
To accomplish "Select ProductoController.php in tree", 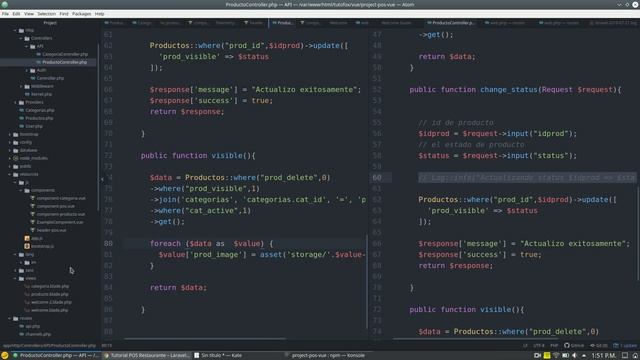I will pyautogui.click(x=64, y=62).
